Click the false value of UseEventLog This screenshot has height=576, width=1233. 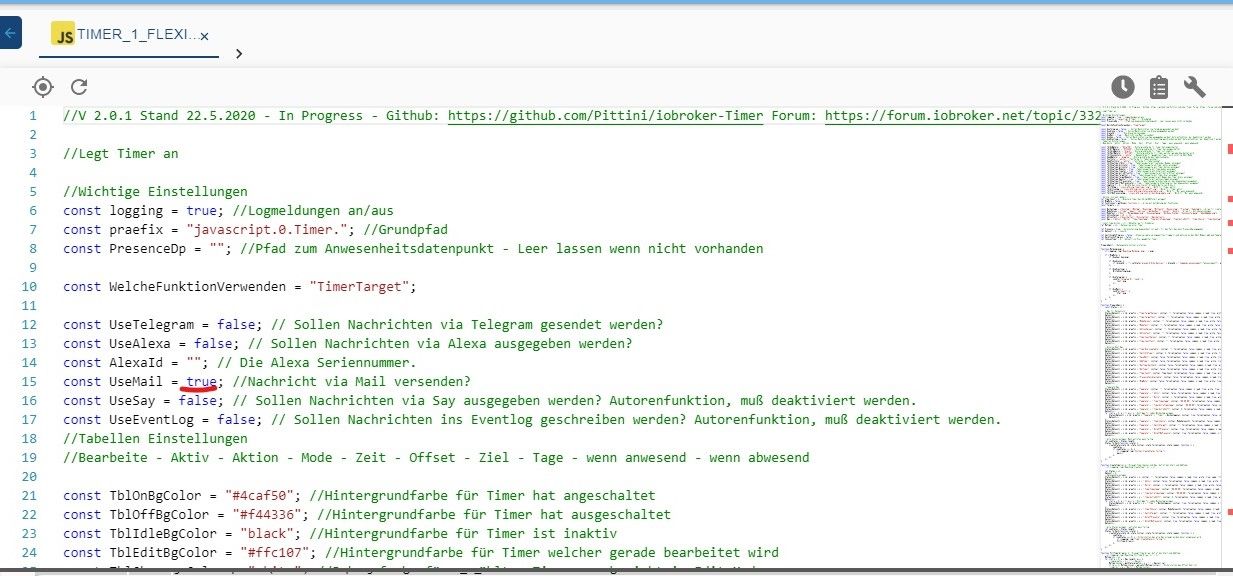[x=236, y=420]
